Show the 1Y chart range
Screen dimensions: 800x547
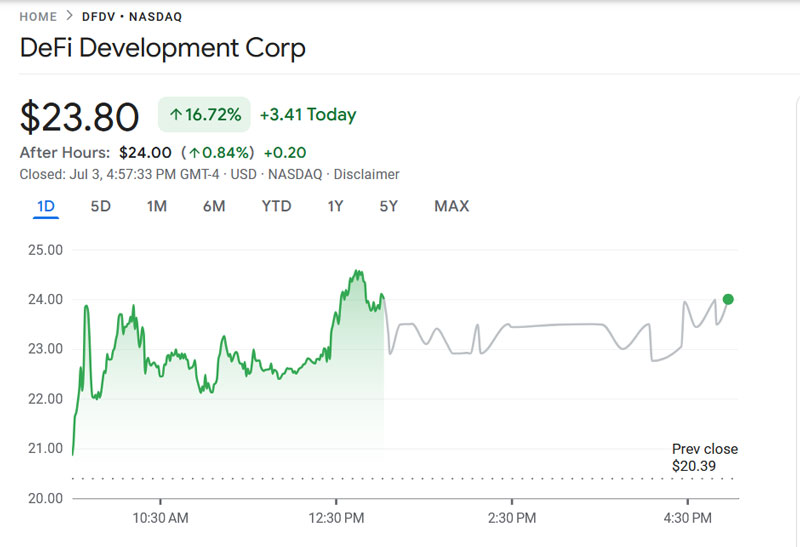tap(335, 206)
